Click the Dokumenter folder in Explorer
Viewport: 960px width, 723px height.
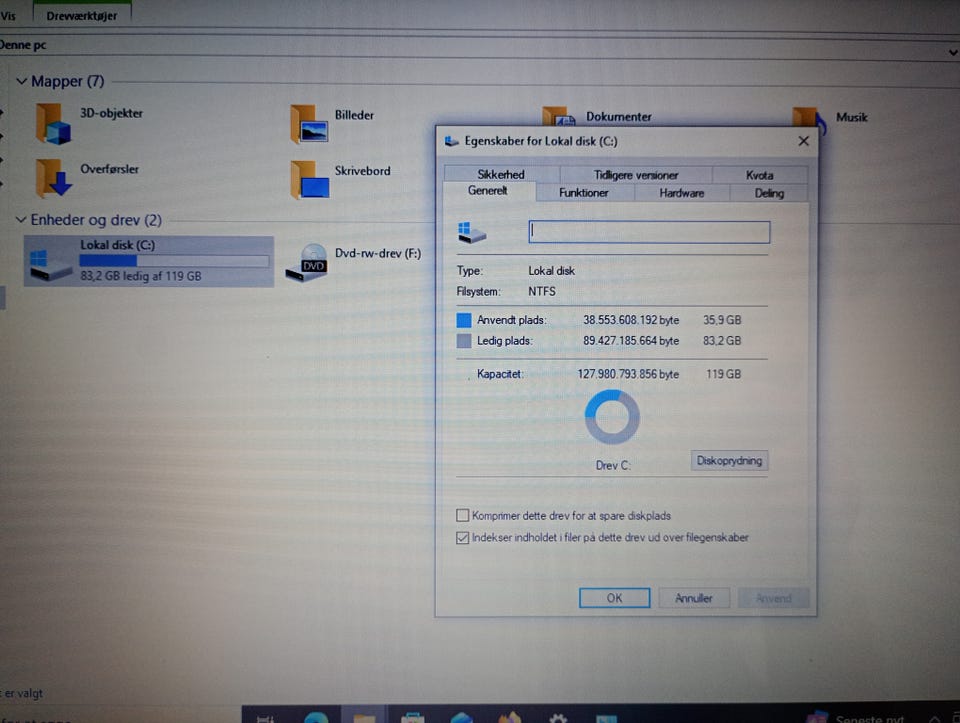click(x=597, y=117)
